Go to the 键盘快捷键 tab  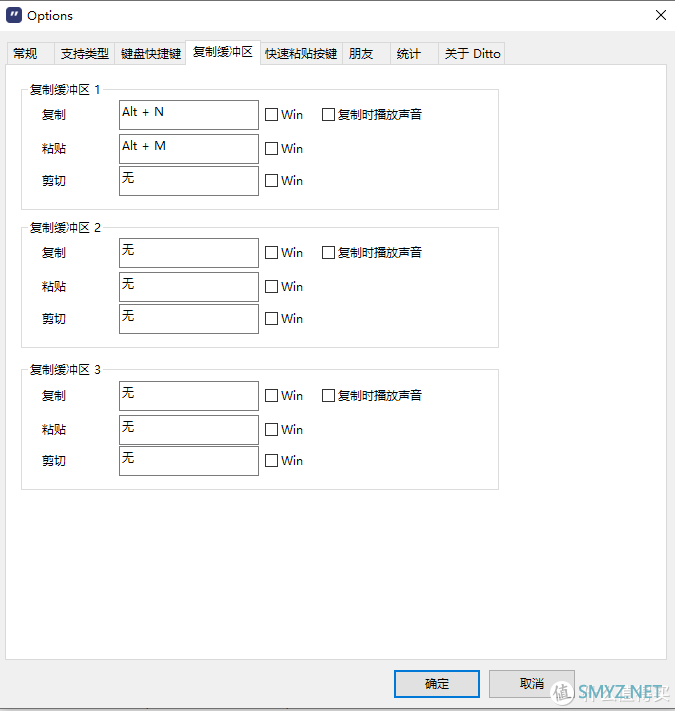click(151, 54)
